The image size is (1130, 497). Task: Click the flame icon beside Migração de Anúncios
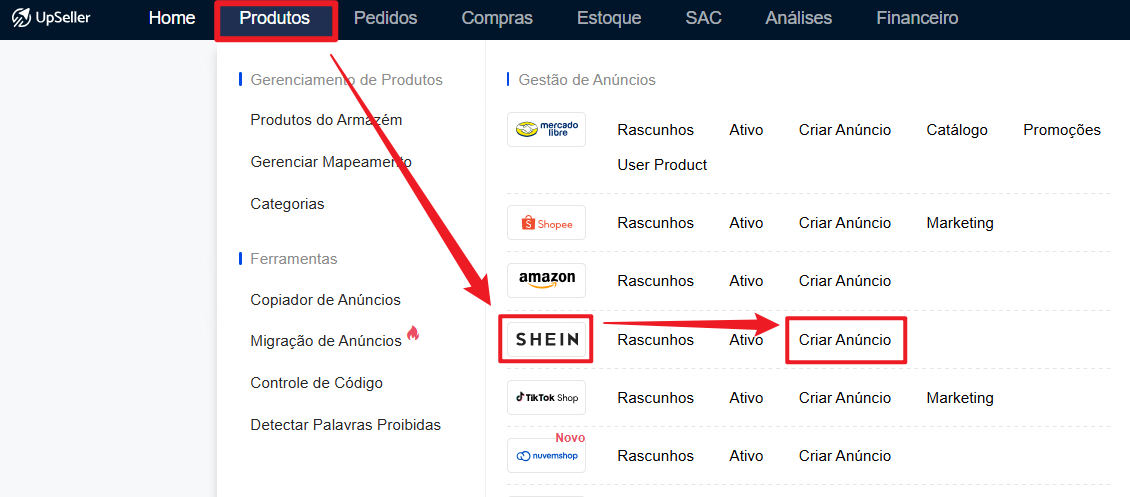click(x=413, y=333)
